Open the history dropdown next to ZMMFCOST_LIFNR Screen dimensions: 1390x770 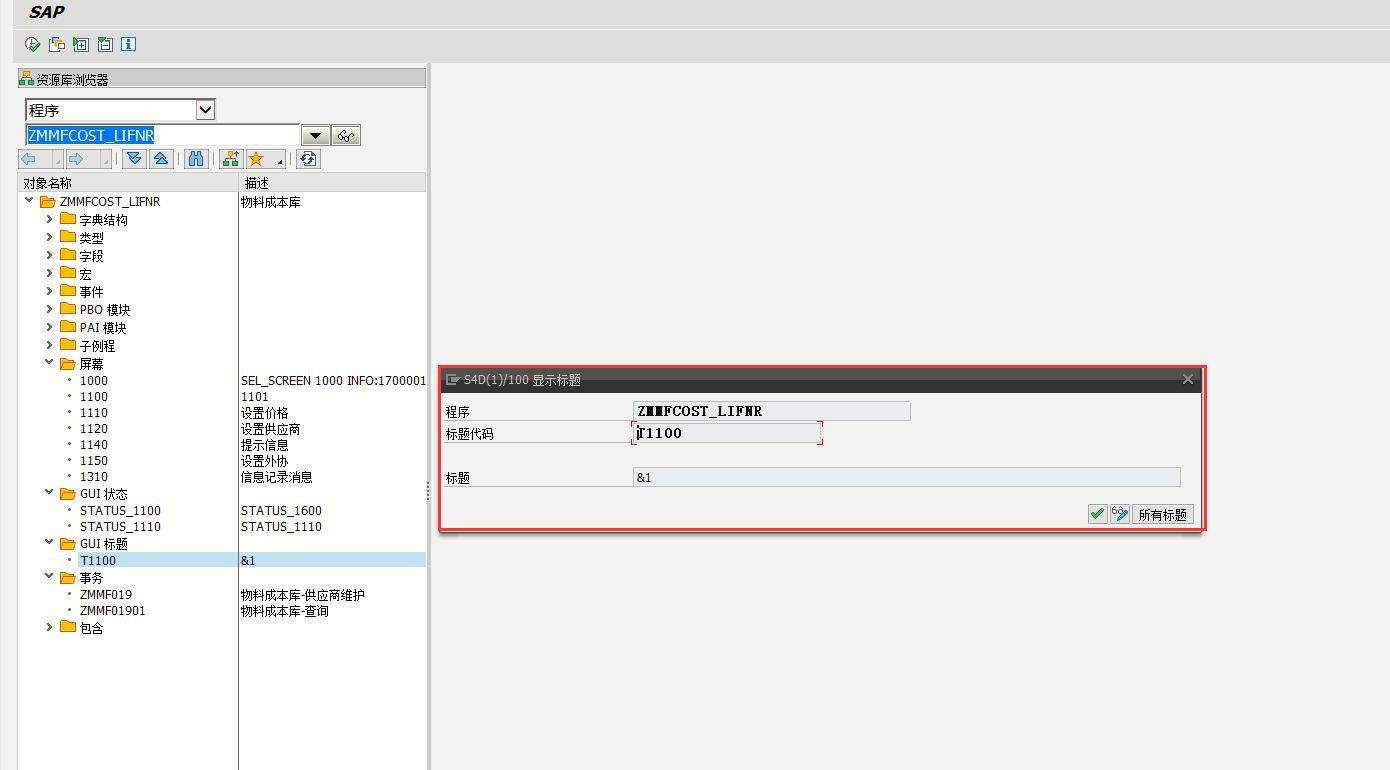(316, 134)
